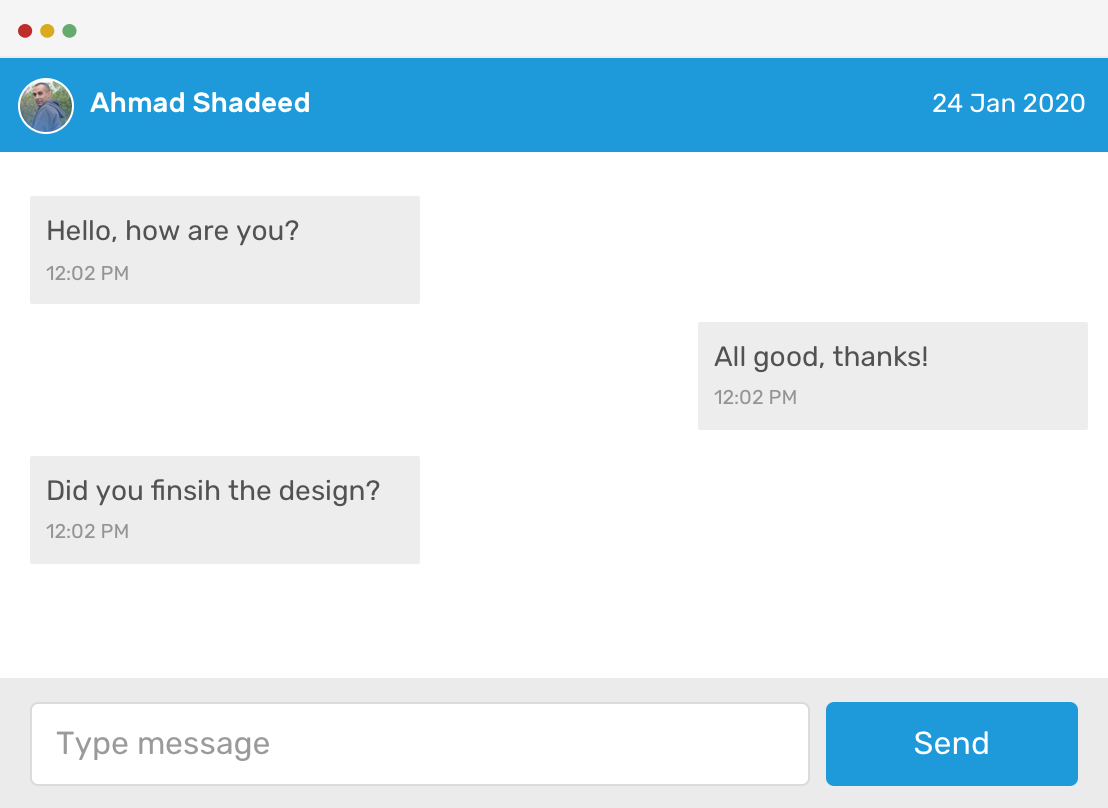Click the red close window dot
Viewport: 1108px width, 808px height.
pos(25,31)
